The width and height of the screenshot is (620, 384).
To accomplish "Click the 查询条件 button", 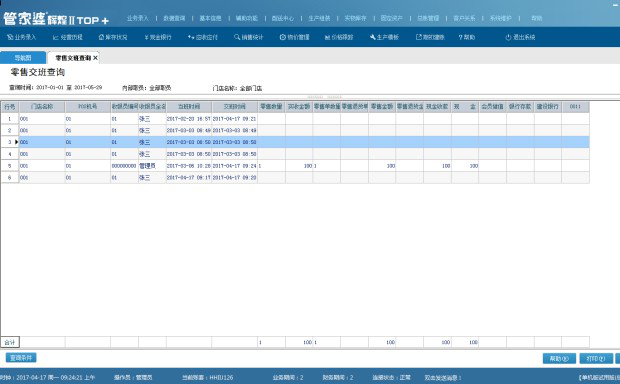I will [x=21, y=358].
